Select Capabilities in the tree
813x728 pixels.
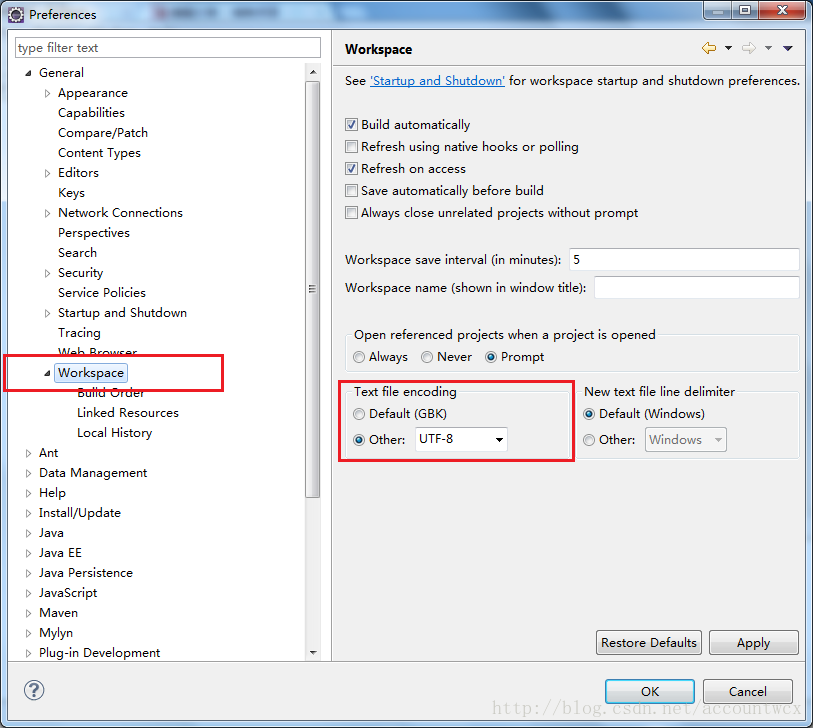coord(91,113)
